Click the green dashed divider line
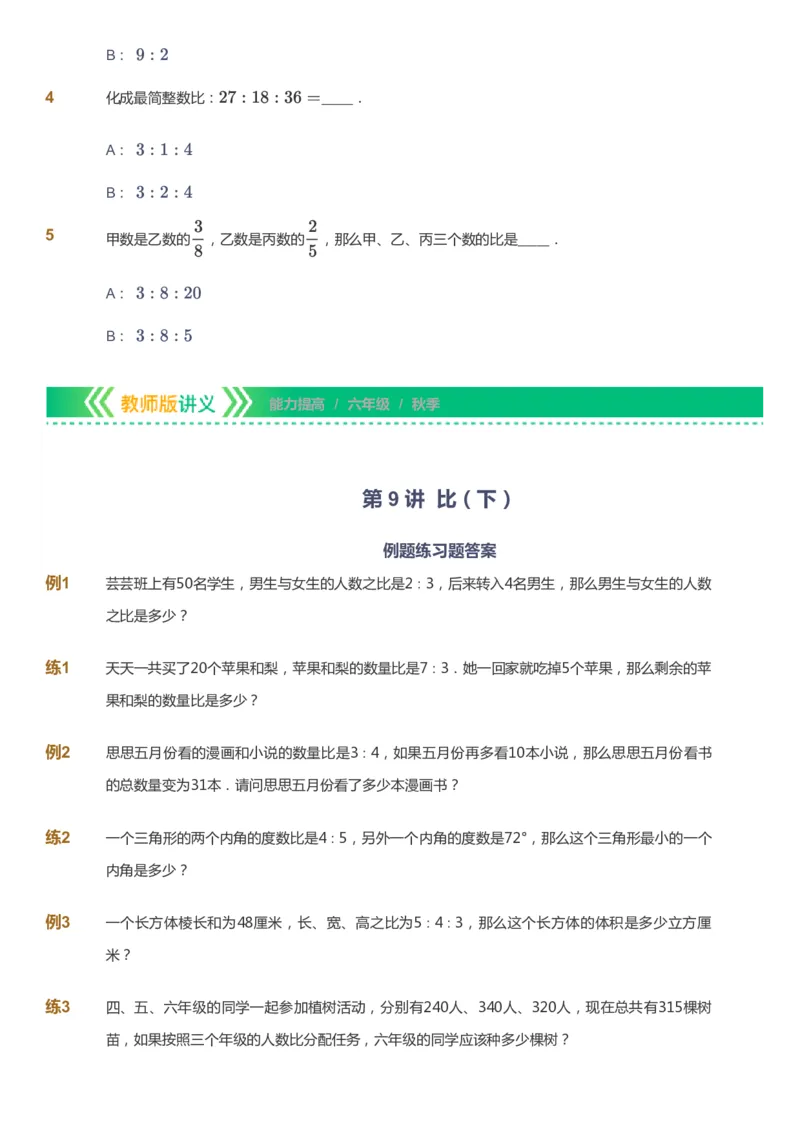Viewport: 800px width, 1133px height. [400, 424]
